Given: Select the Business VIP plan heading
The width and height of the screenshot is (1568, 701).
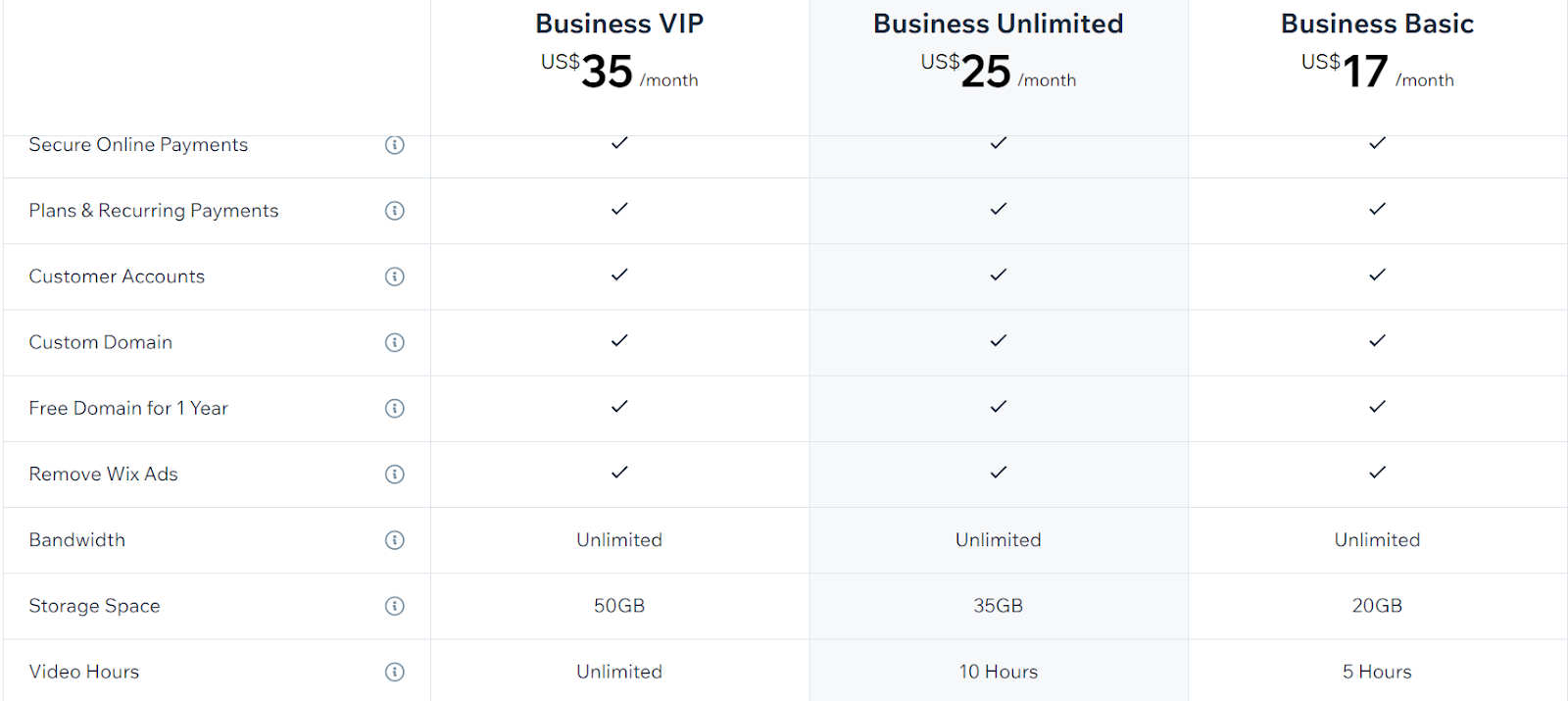Looking at the screenshot, I should tap(619, 24).
